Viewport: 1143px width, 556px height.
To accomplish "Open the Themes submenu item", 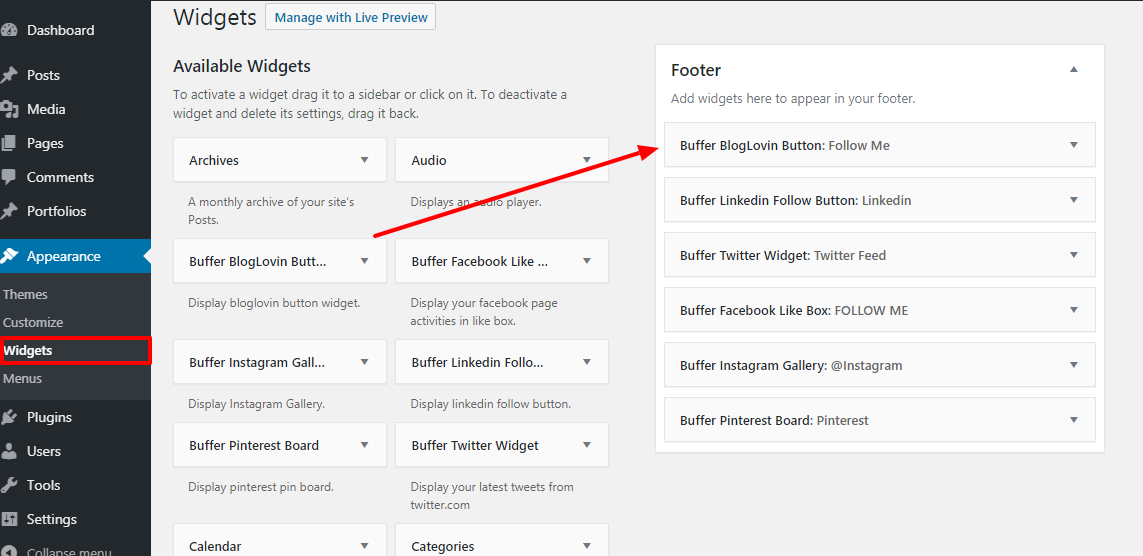I will (x=26, y=294).
